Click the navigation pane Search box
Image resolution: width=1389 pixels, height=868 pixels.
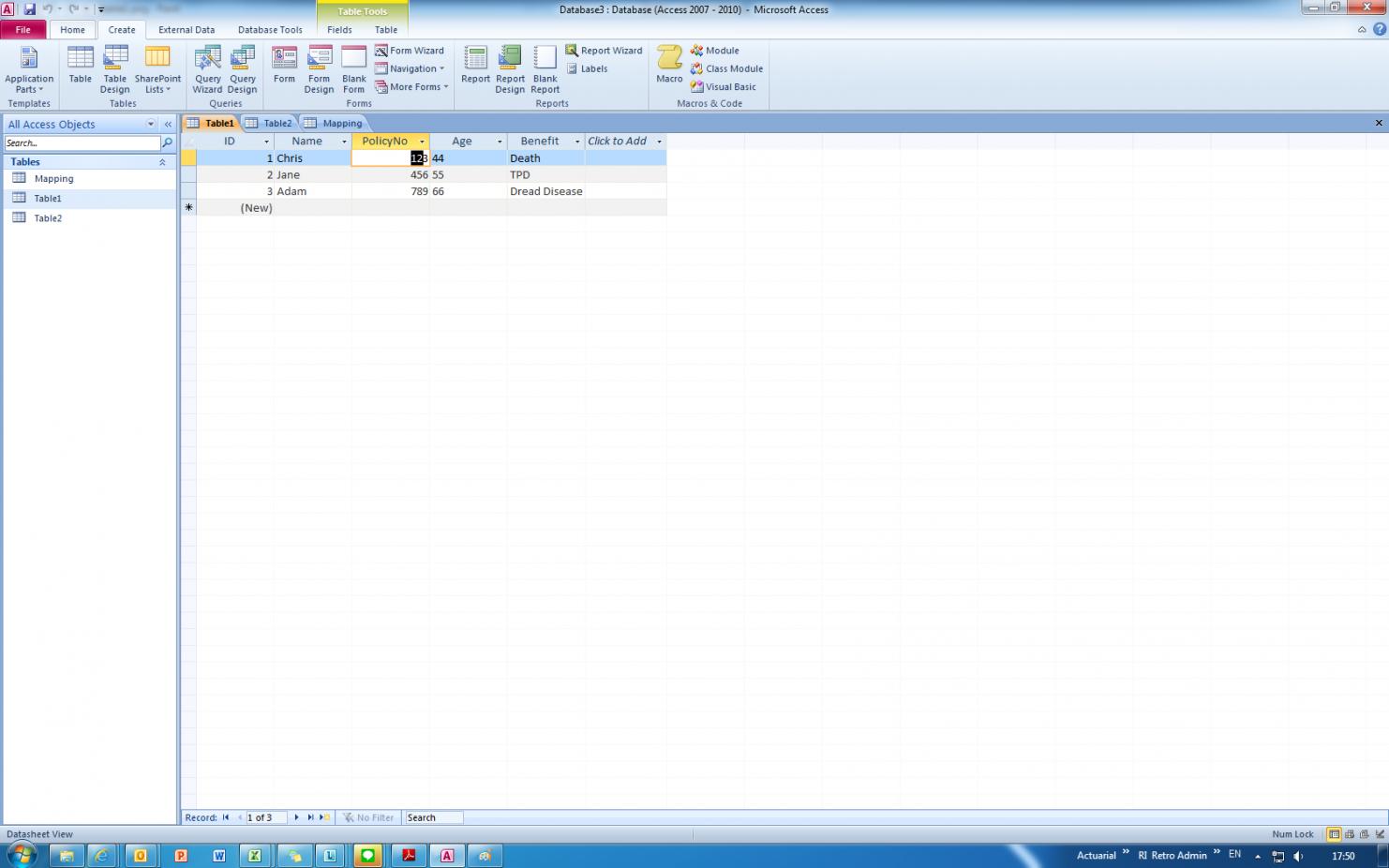pyautogui.click(x=82, y=143)
